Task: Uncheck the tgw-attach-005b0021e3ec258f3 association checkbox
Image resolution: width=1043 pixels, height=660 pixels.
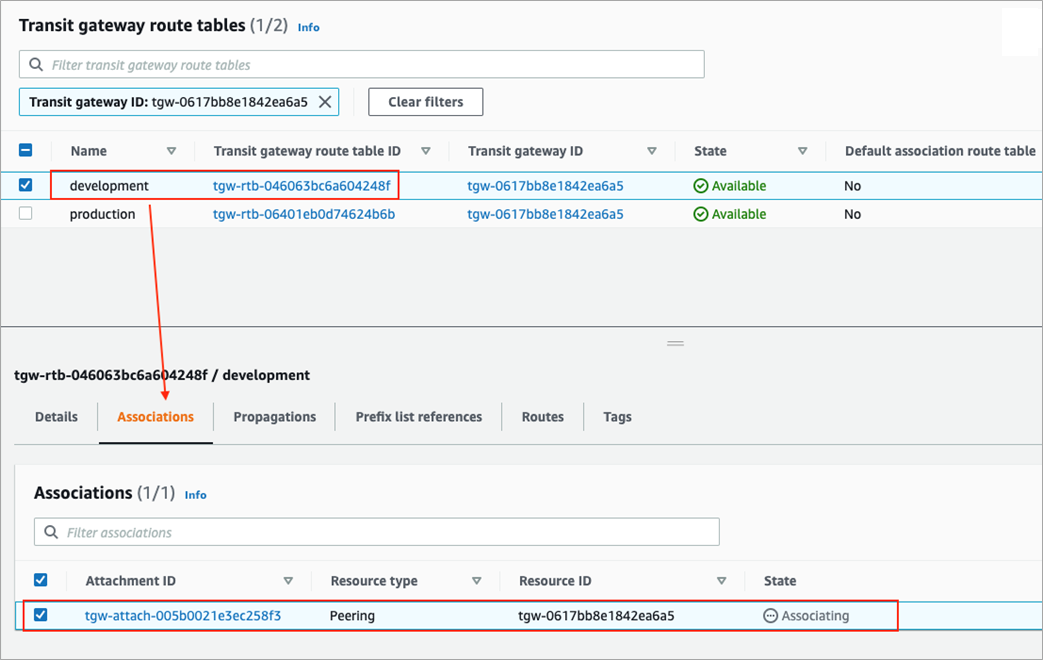Action: point(41,615)
